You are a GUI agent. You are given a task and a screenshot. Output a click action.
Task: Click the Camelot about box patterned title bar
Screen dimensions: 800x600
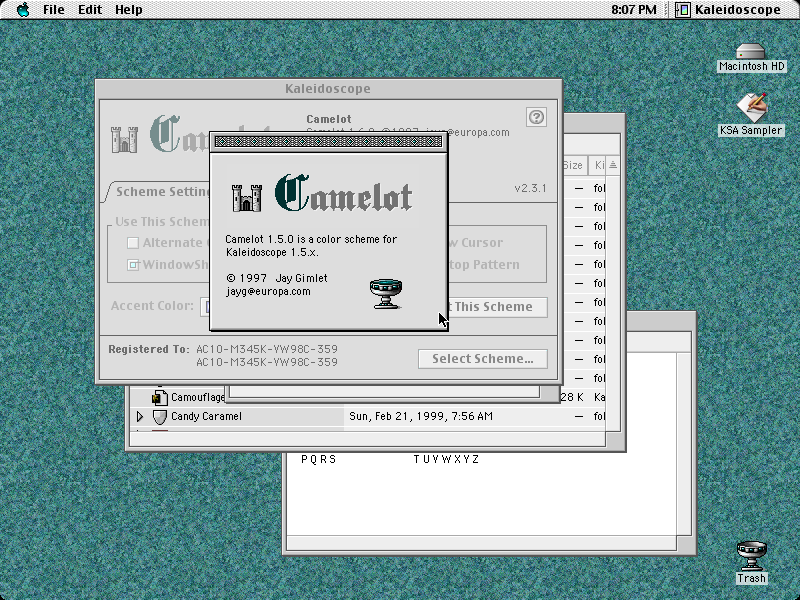point(329,142)
